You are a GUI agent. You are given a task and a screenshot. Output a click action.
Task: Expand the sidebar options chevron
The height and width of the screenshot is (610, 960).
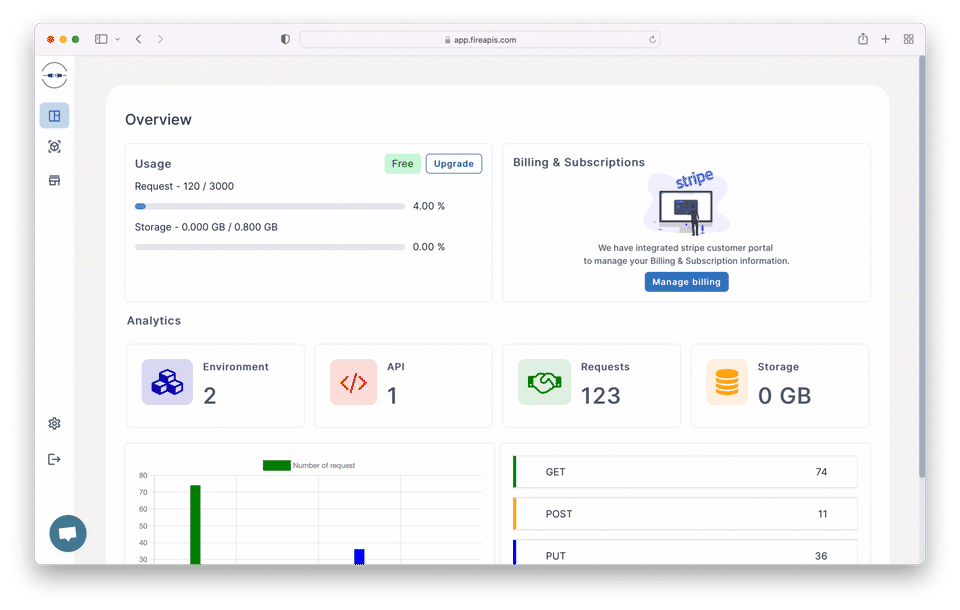point(118,39)
